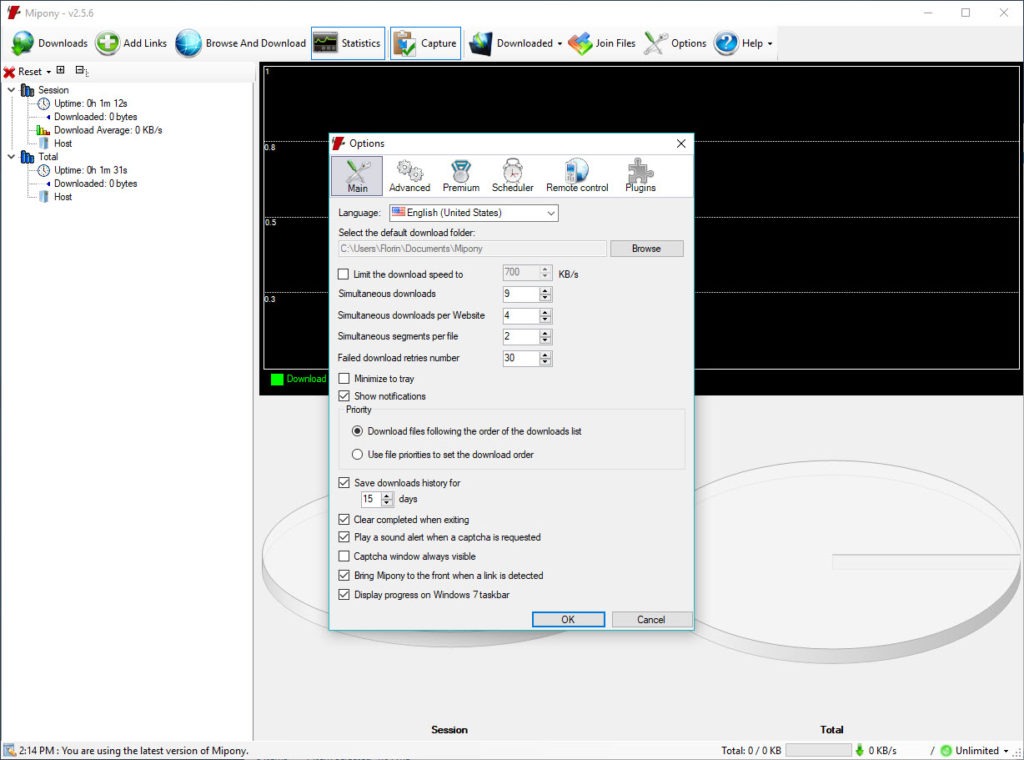The width and height of the screenshot is (1024, 760).
Task: Uncheck Save downloads history for checkbox
Action: (344, 483)
